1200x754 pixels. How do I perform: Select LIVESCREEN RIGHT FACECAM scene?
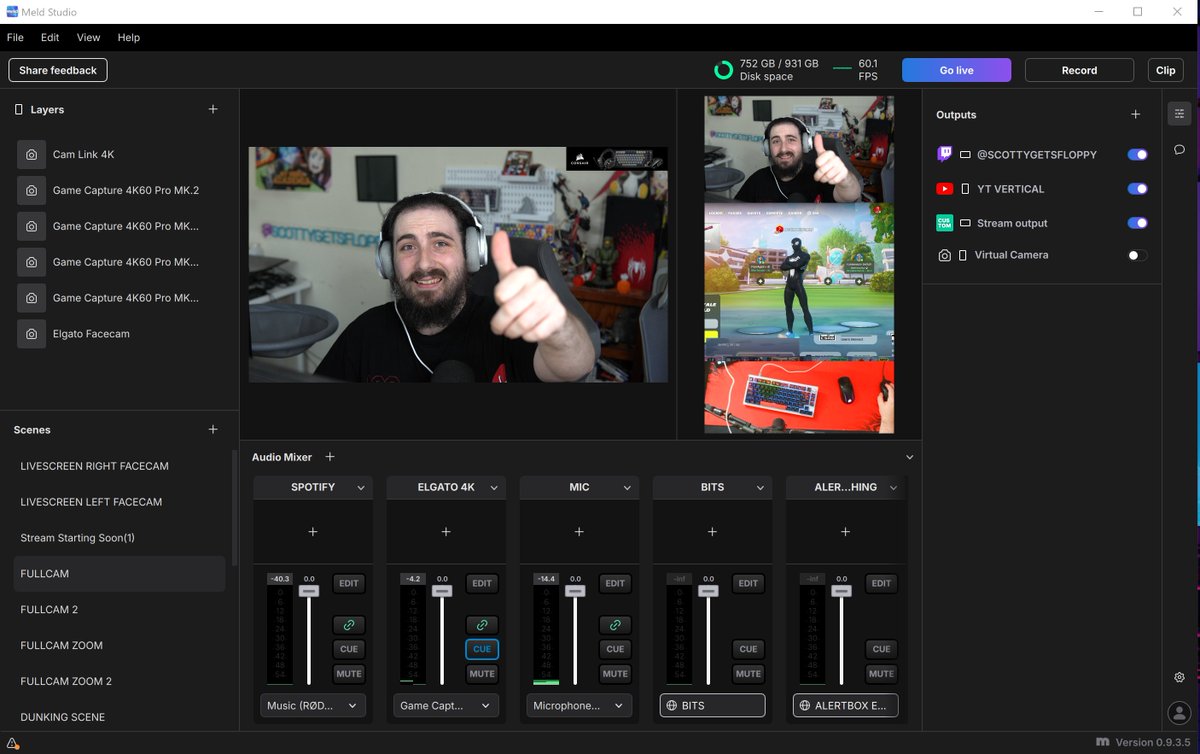pos(119,466)
